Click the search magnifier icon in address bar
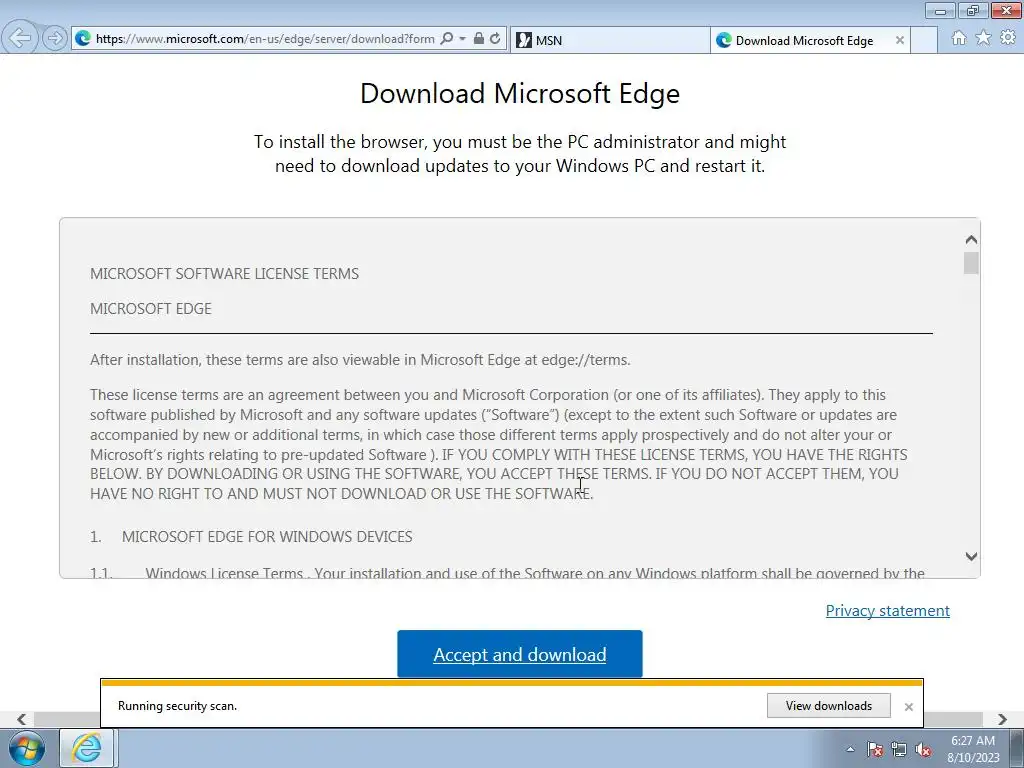 (447, 39)
